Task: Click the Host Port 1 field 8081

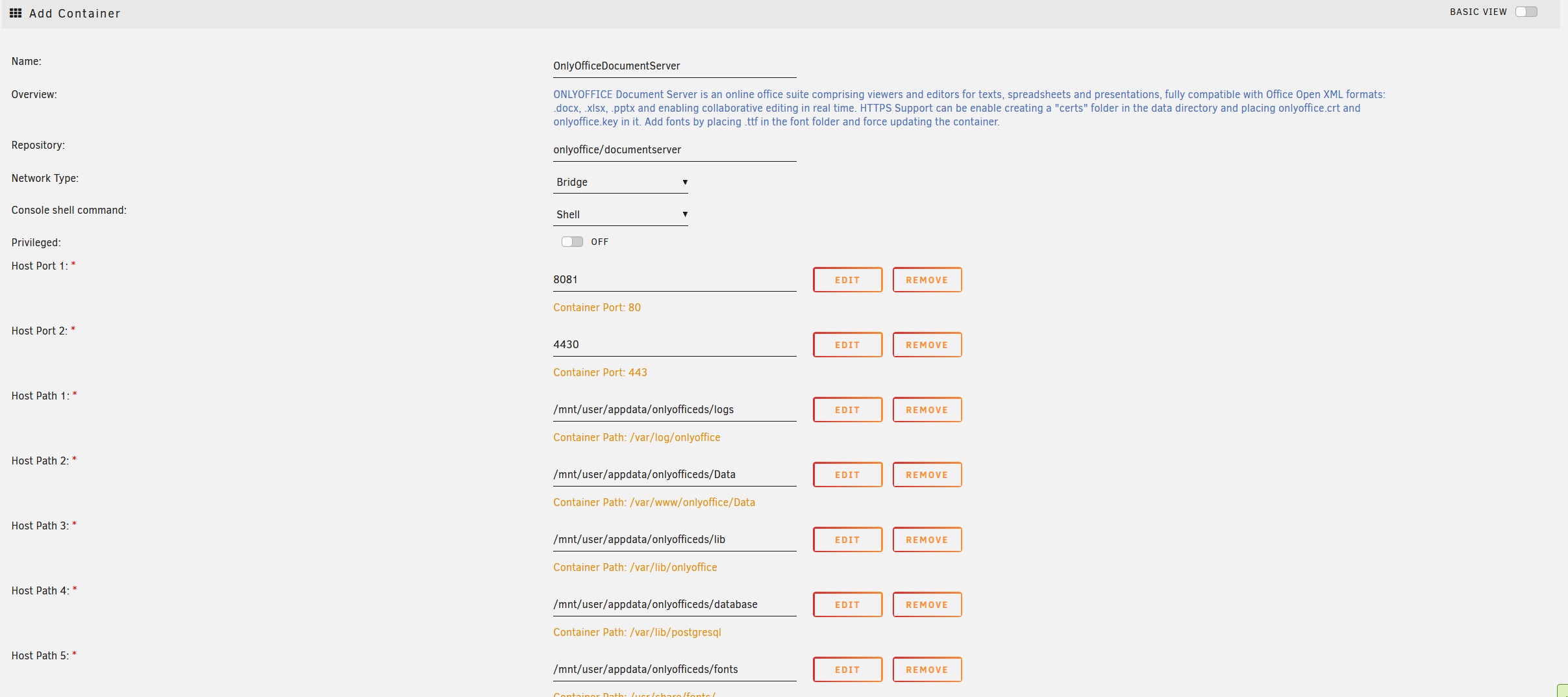Action: (675, 279)
